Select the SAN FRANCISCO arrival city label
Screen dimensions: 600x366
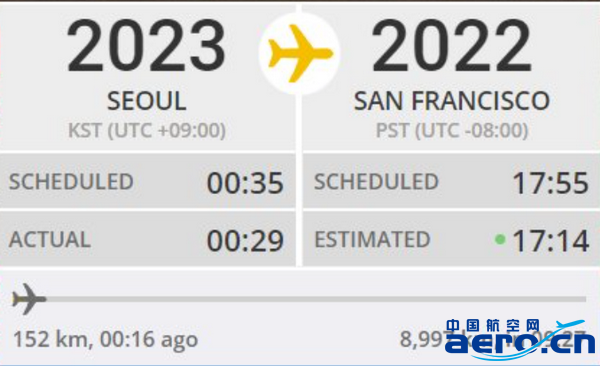coord(452,101)
